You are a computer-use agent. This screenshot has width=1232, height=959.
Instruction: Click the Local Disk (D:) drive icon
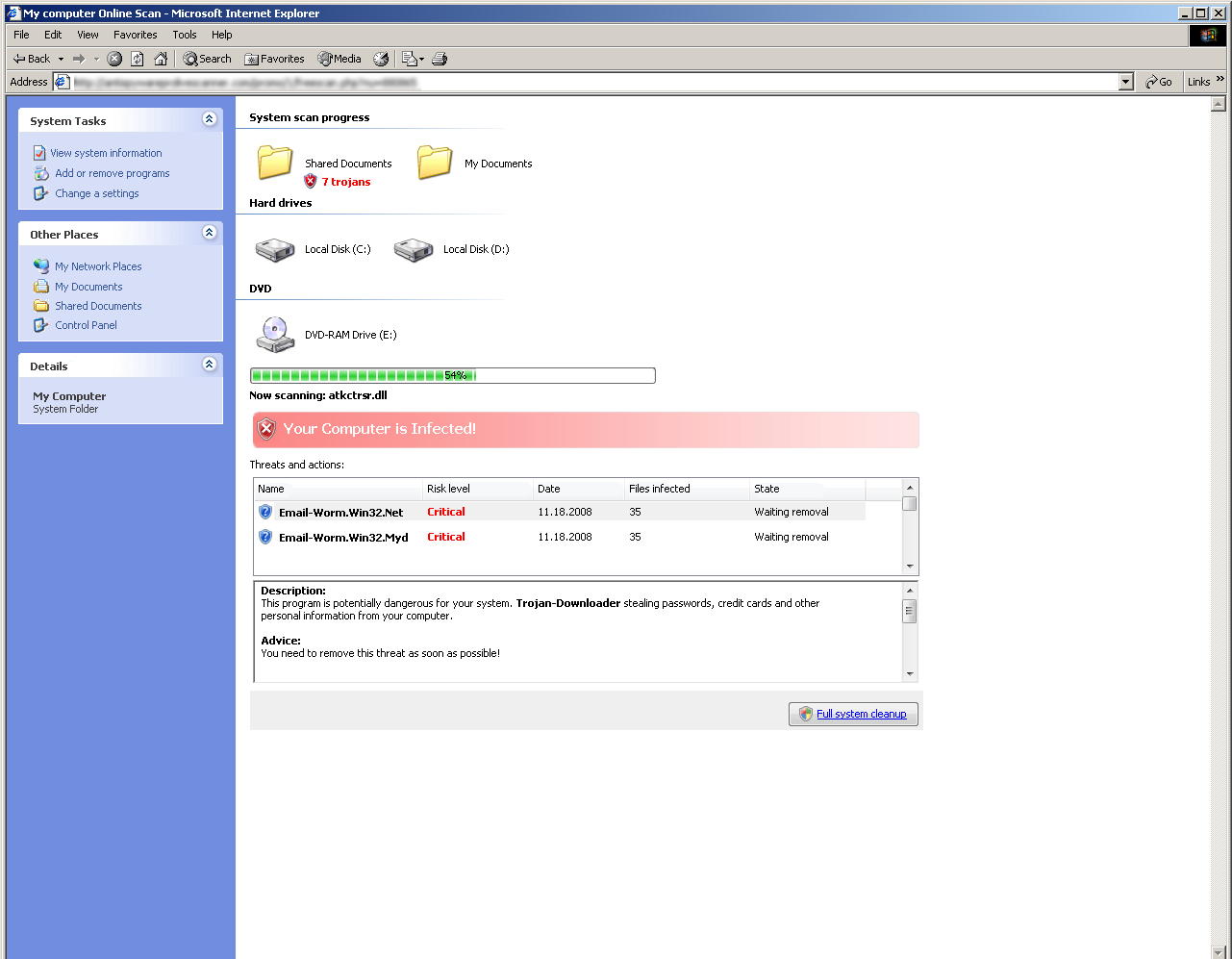point(413,250)
